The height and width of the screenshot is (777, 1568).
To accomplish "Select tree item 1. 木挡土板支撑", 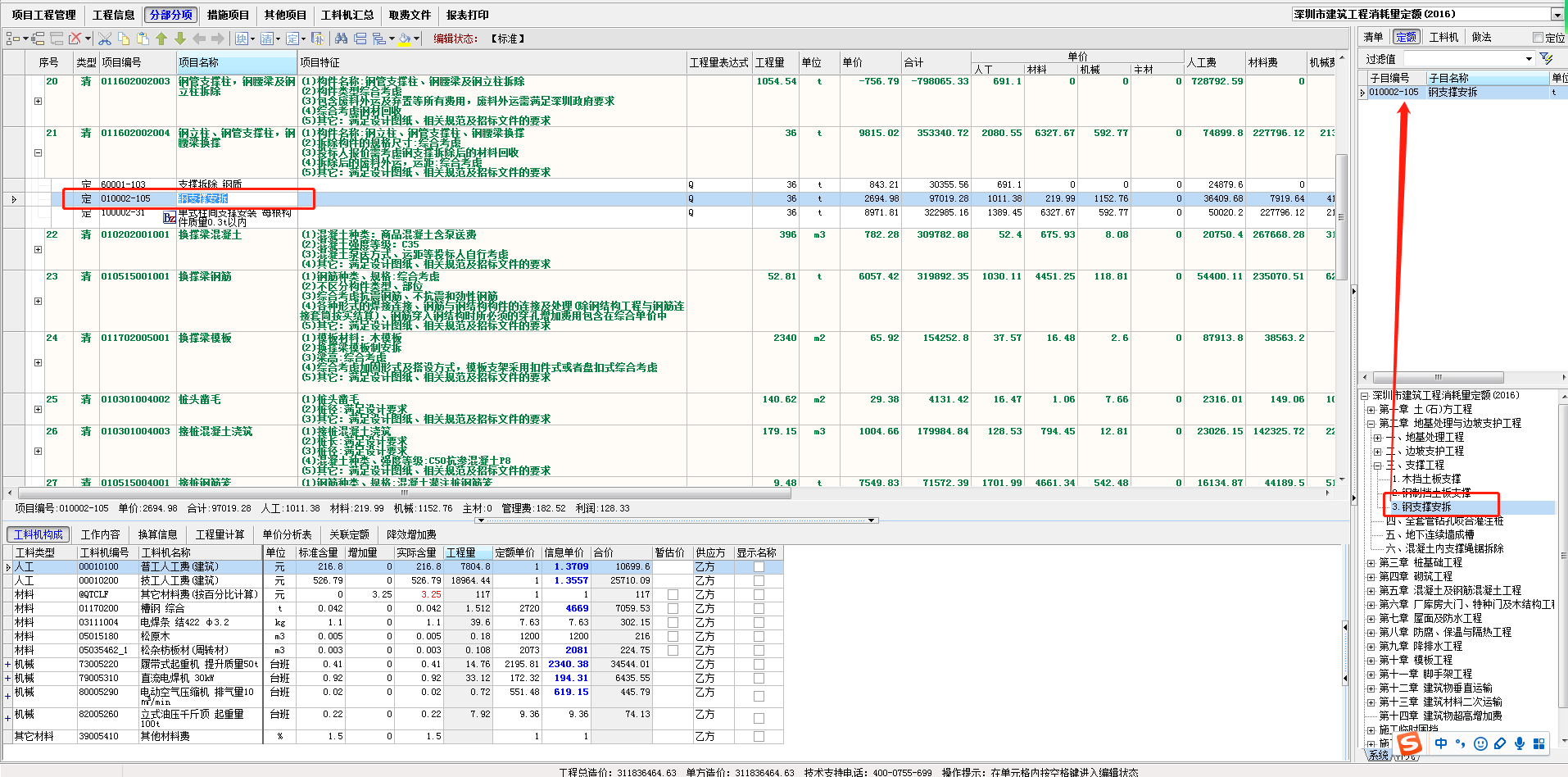I will coord(1425,479).
